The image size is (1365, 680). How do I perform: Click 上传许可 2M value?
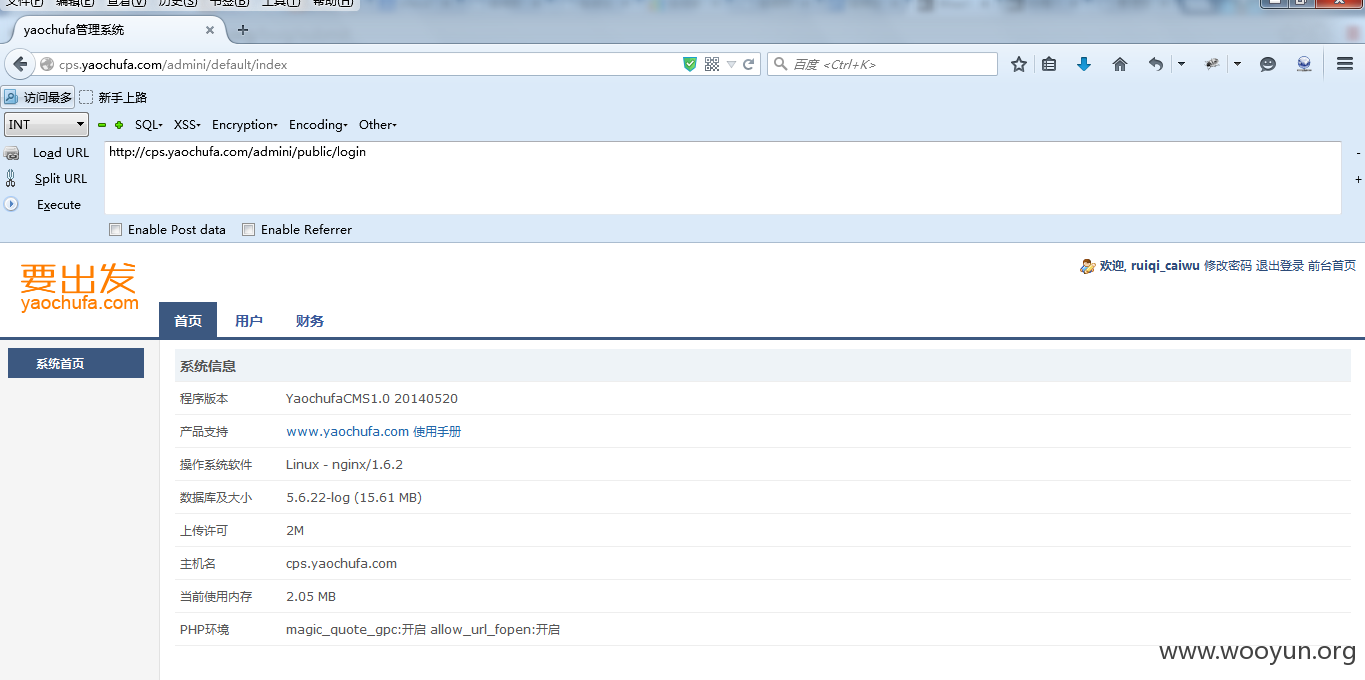click(295, 531)
